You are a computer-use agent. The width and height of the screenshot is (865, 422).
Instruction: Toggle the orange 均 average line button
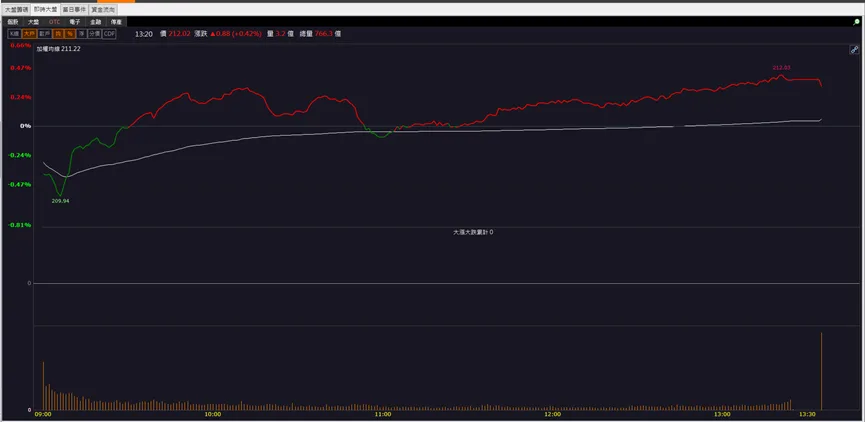point(58,34)
